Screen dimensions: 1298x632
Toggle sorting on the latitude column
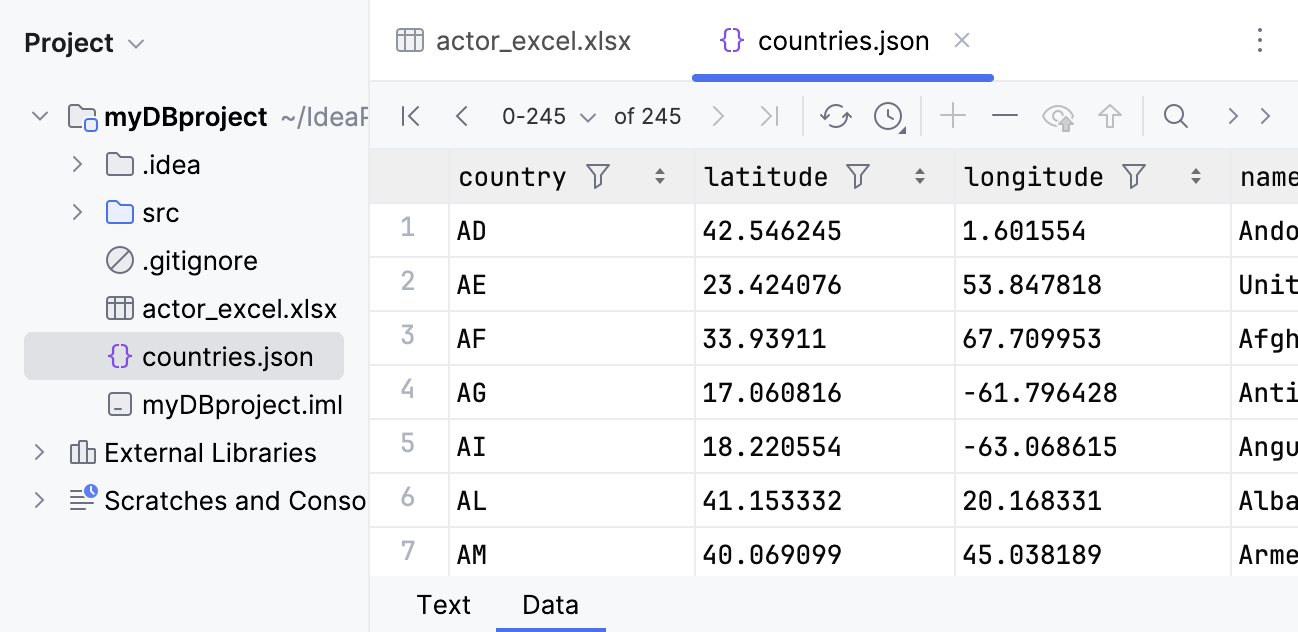tap(919, 176)
